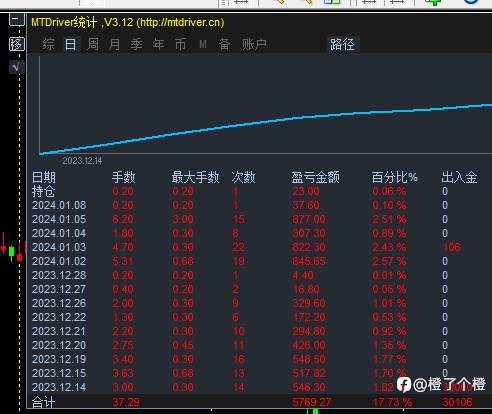The image size is (492, 414).
Task: Open the 币 currency tab
Action: click(180, 44)
